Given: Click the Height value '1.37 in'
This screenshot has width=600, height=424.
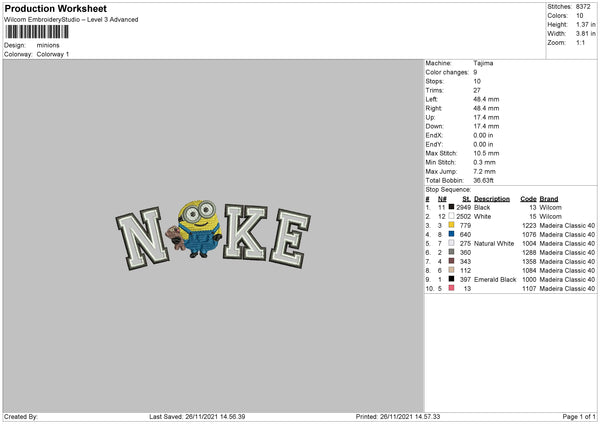Looking at the screenshot, I should click(x=586, y=24).
